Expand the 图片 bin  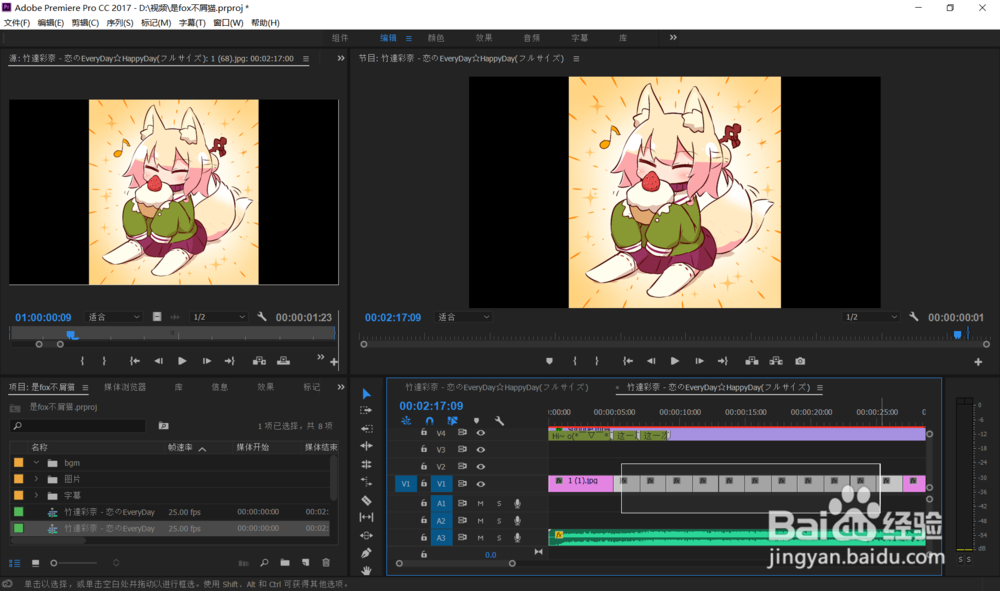click(x=36, y=479)
